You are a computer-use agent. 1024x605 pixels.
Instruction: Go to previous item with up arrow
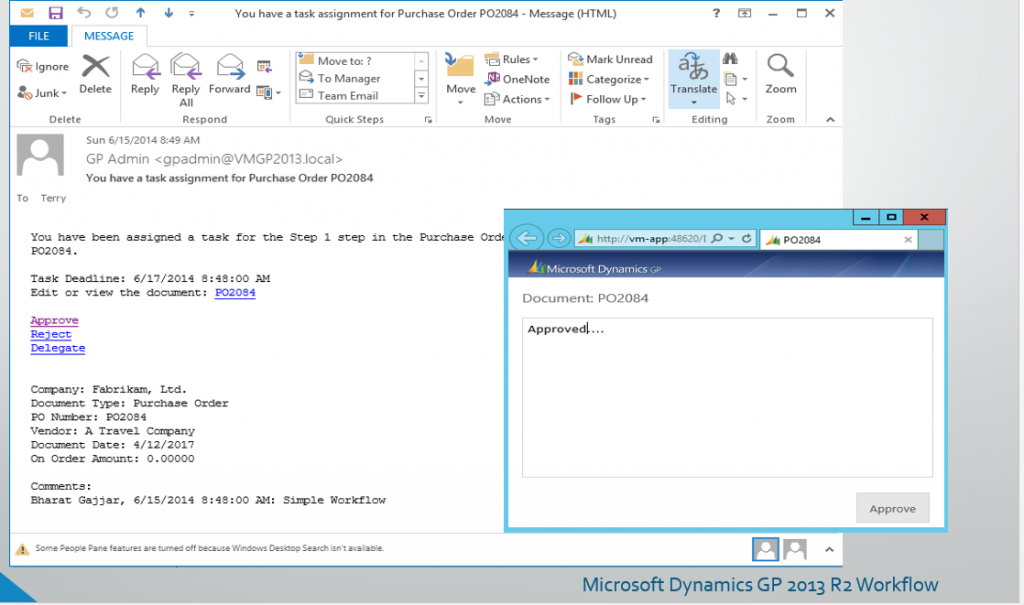coord(140,12)
